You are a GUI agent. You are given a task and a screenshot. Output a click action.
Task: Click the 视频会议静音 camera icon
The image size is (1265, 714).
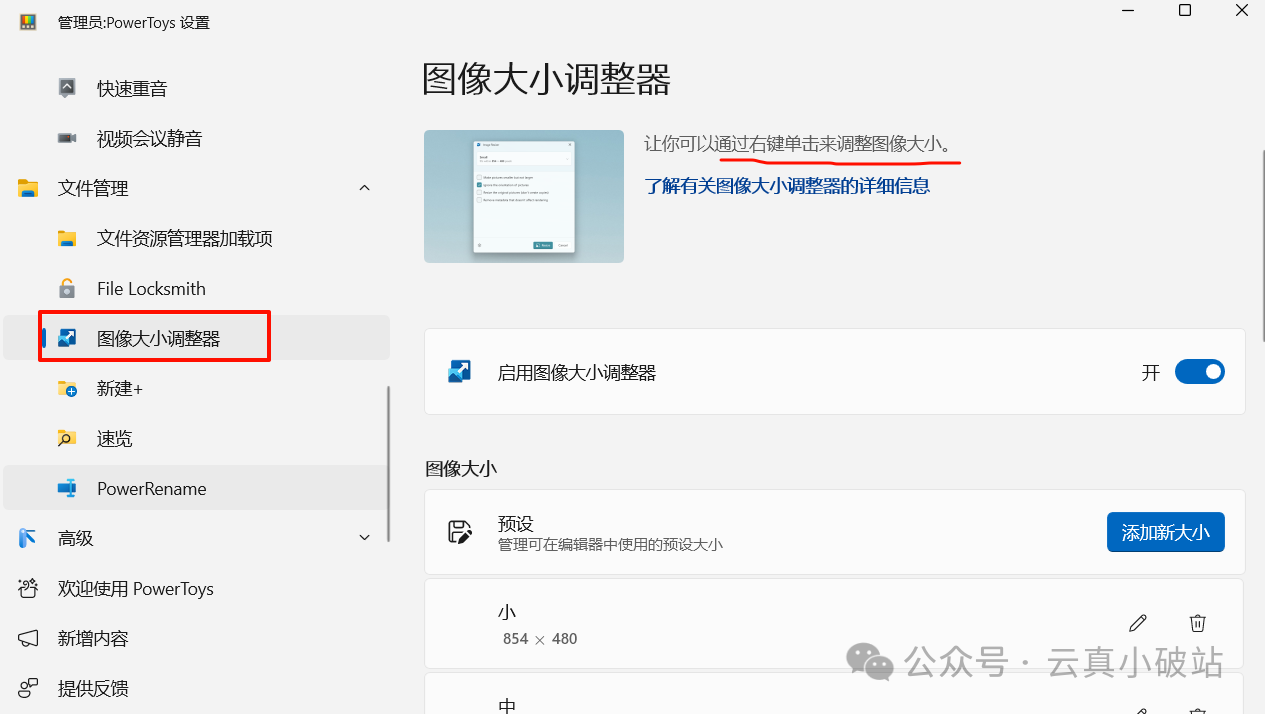[67, 138]
